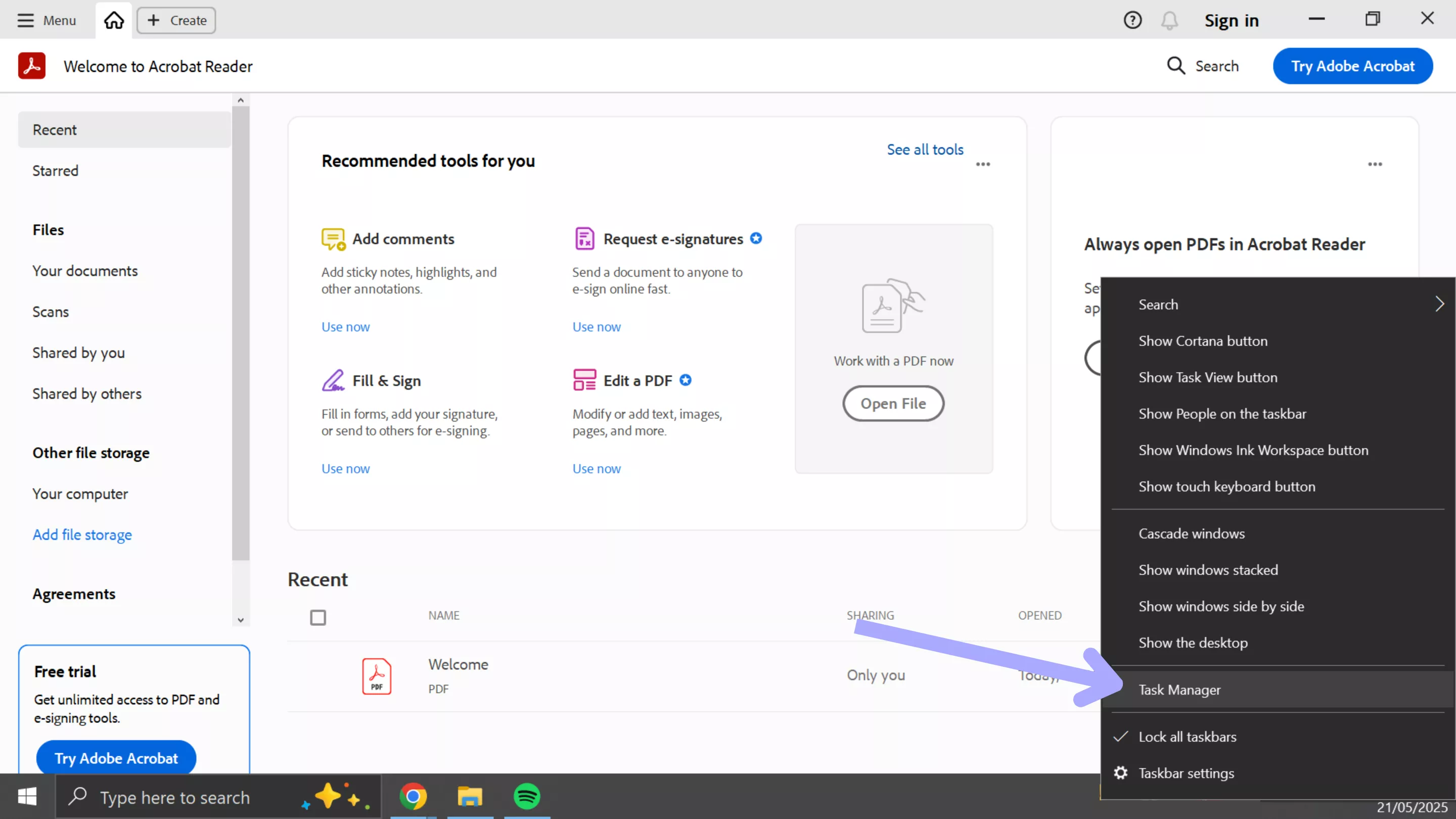Select all recent files with the header checkbox

(x=318, y=617)
